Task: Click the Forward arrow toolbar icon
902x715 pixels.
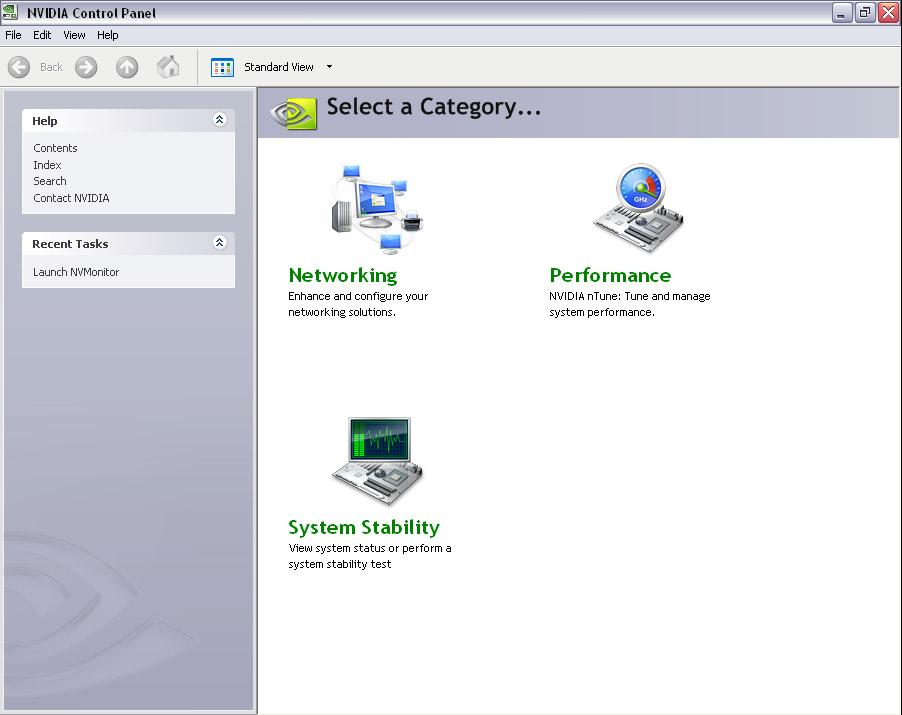Action: (x=86, y=67)
